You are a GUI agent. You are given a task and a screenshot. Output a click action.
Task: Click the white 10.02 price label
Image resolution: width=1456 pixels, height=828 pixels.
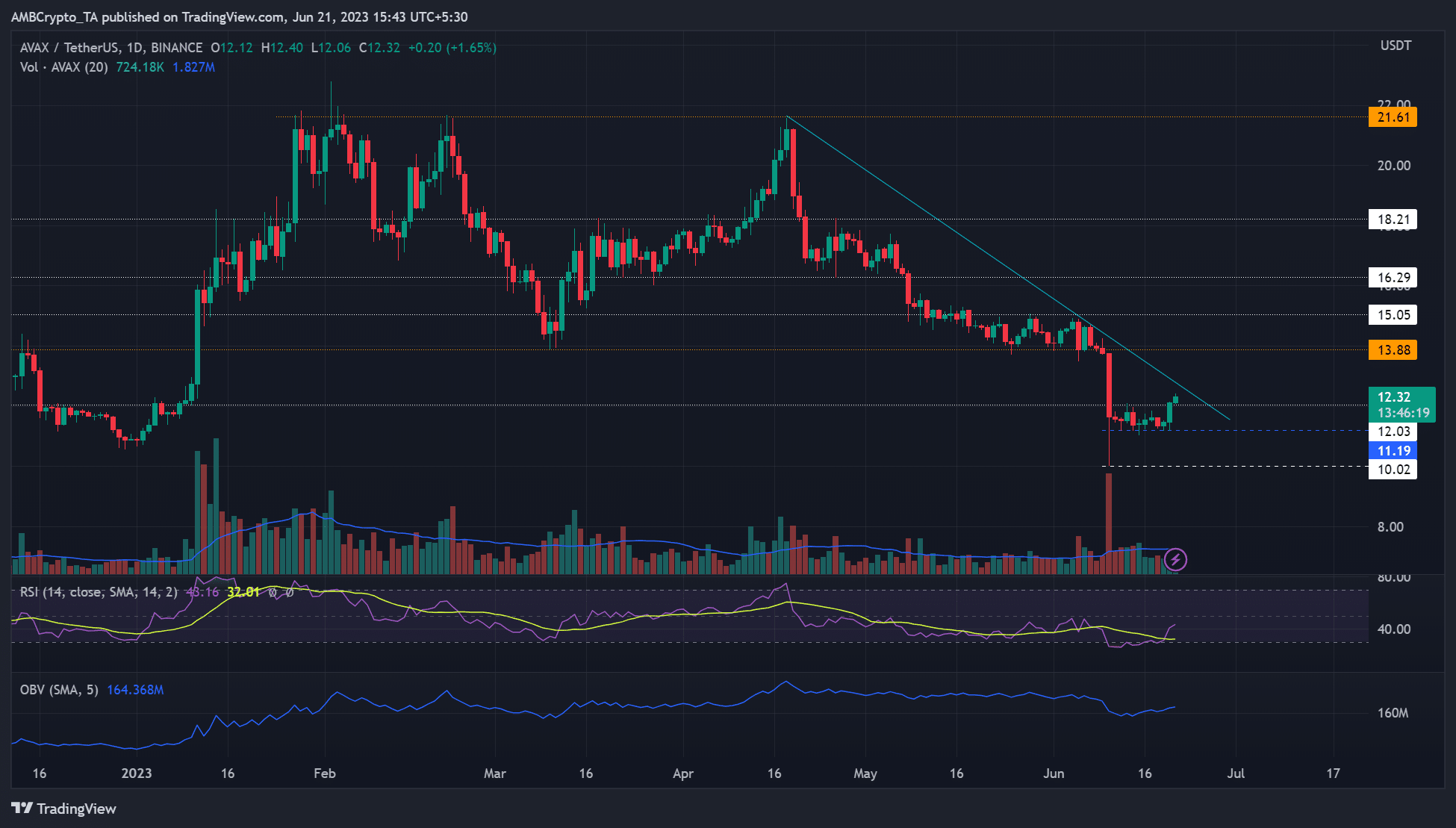pyautogui.click(x=1393, y=469)
